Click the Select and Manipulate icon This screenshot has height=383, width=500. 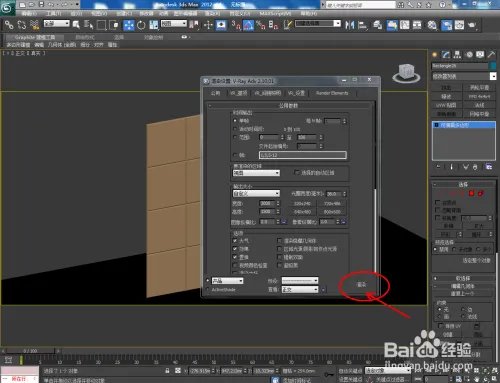(x=208, y=25)
